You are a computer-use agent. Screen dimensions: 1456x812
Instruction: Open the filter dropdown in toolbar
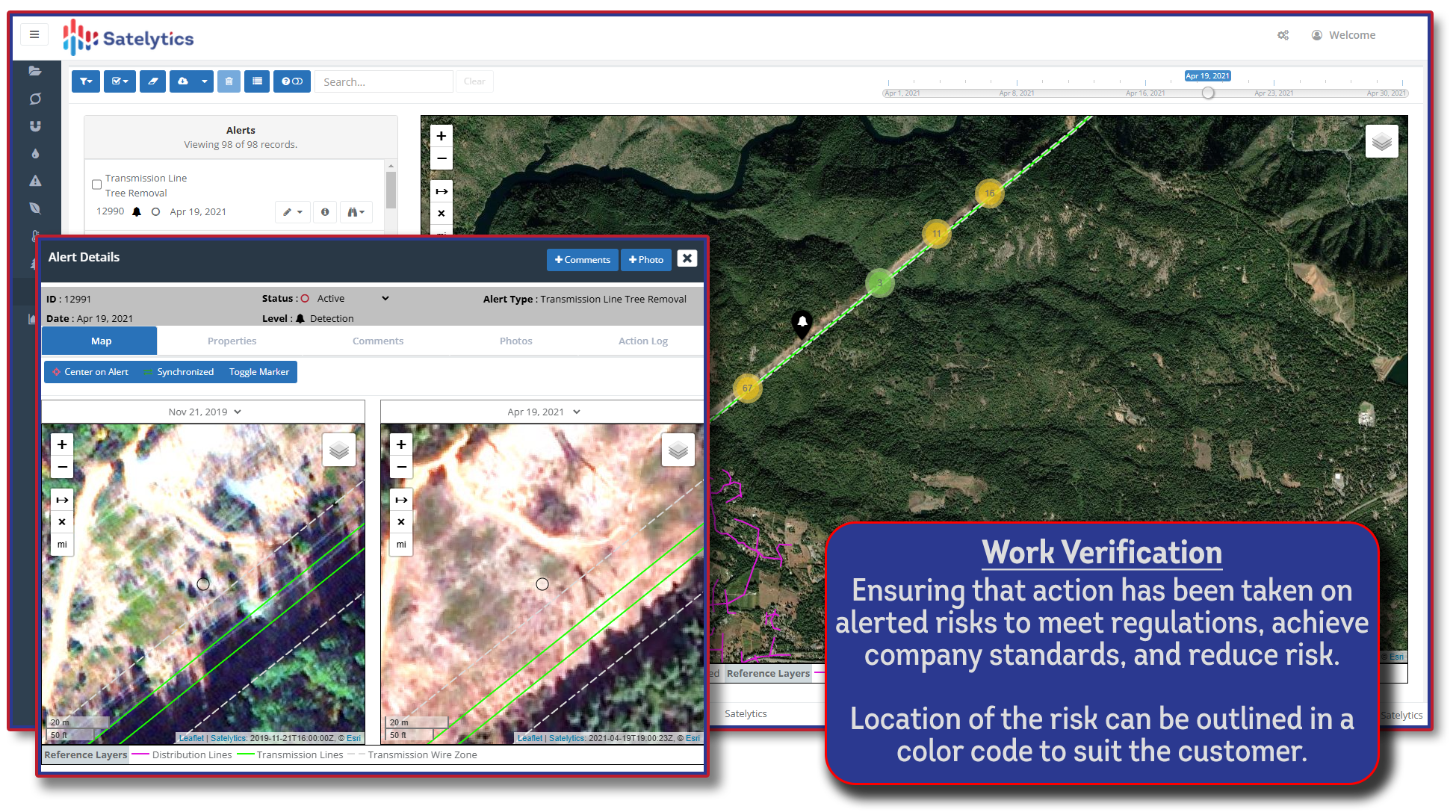pos(86,81)
